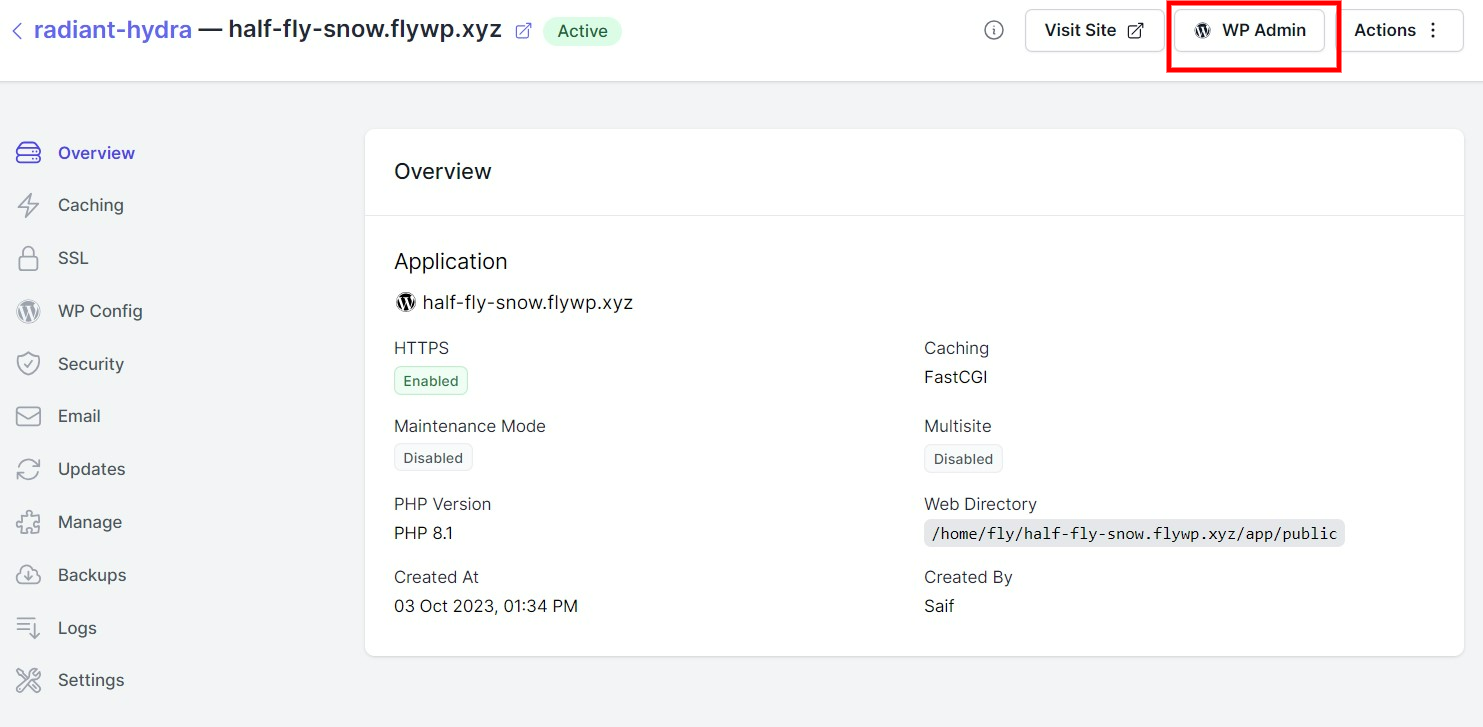The image size is (1483, 727).
Task: Click the info circle icon
Action: click(994, 30)
